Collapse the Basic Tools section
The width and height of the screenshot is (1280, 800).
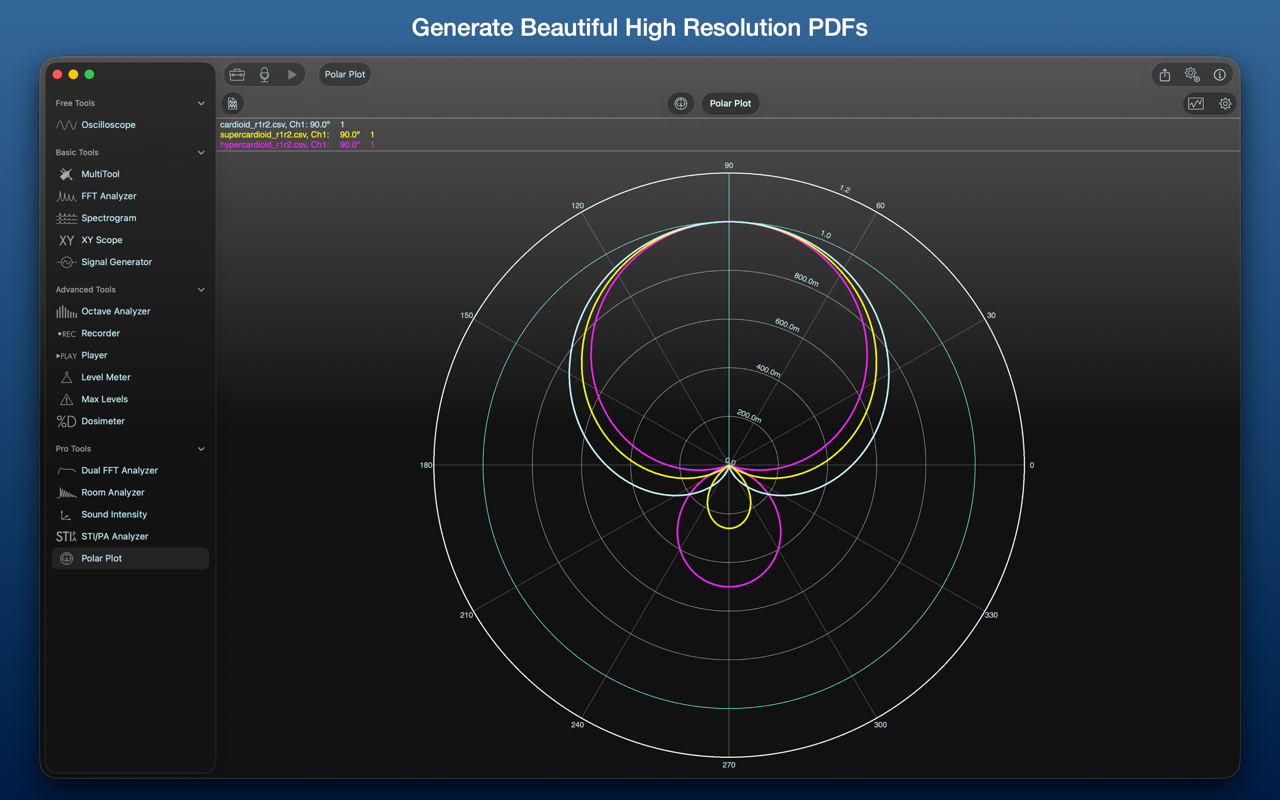pos(201,153)
